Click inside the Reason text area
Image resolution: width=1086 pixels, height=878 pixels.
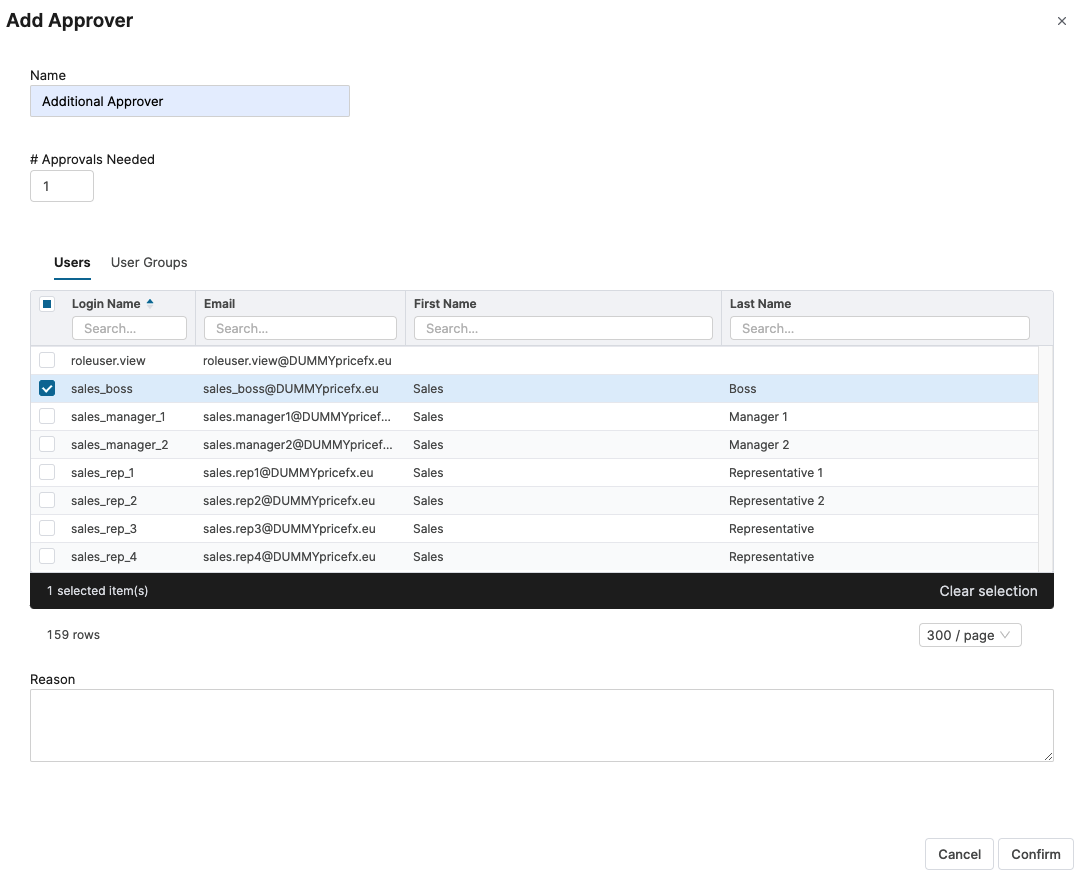click(x=541, y=725)
